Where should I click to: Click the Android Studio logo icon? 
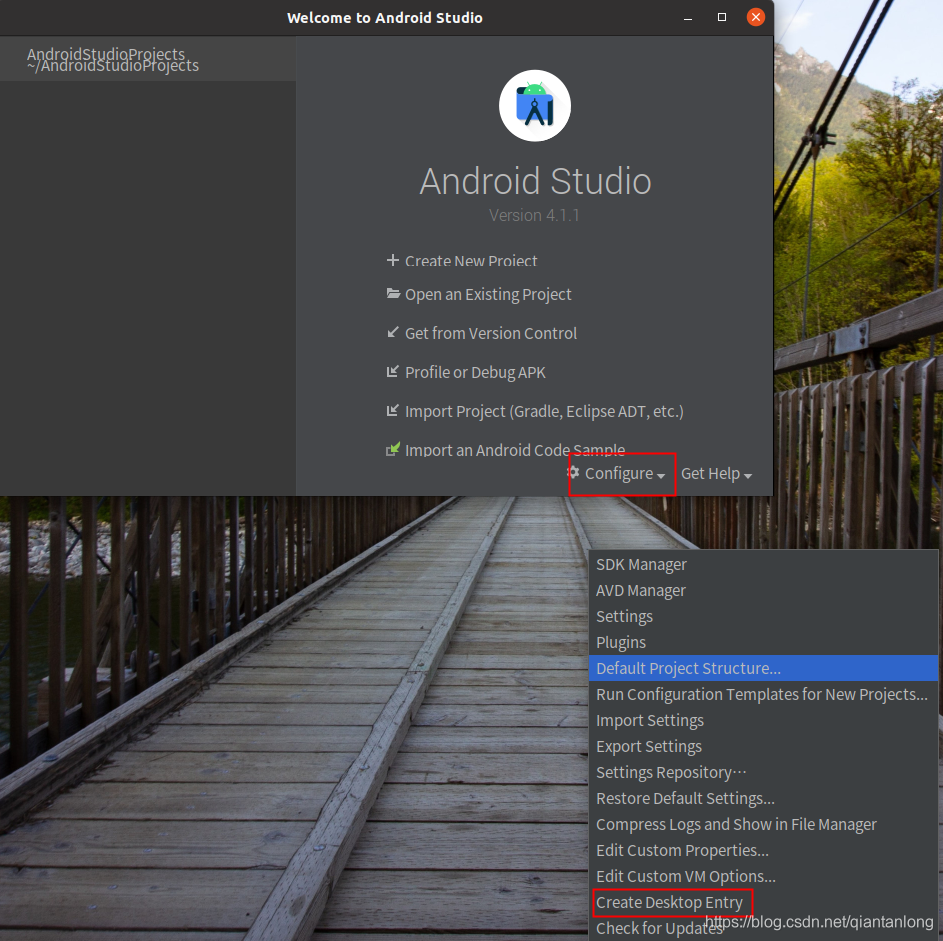(x=535, y=105)
